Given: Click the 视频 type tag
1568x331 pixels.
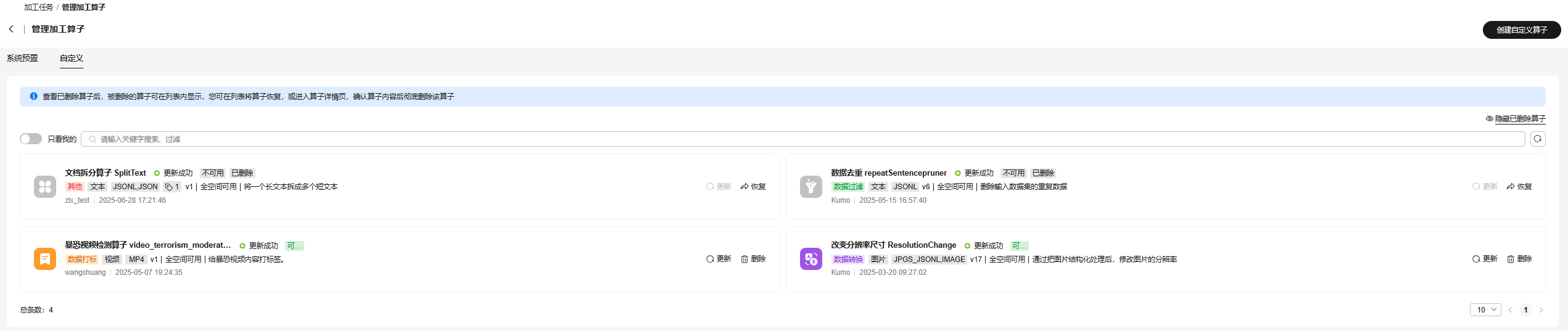Looking at the screenshot, I should click(112, 259).
